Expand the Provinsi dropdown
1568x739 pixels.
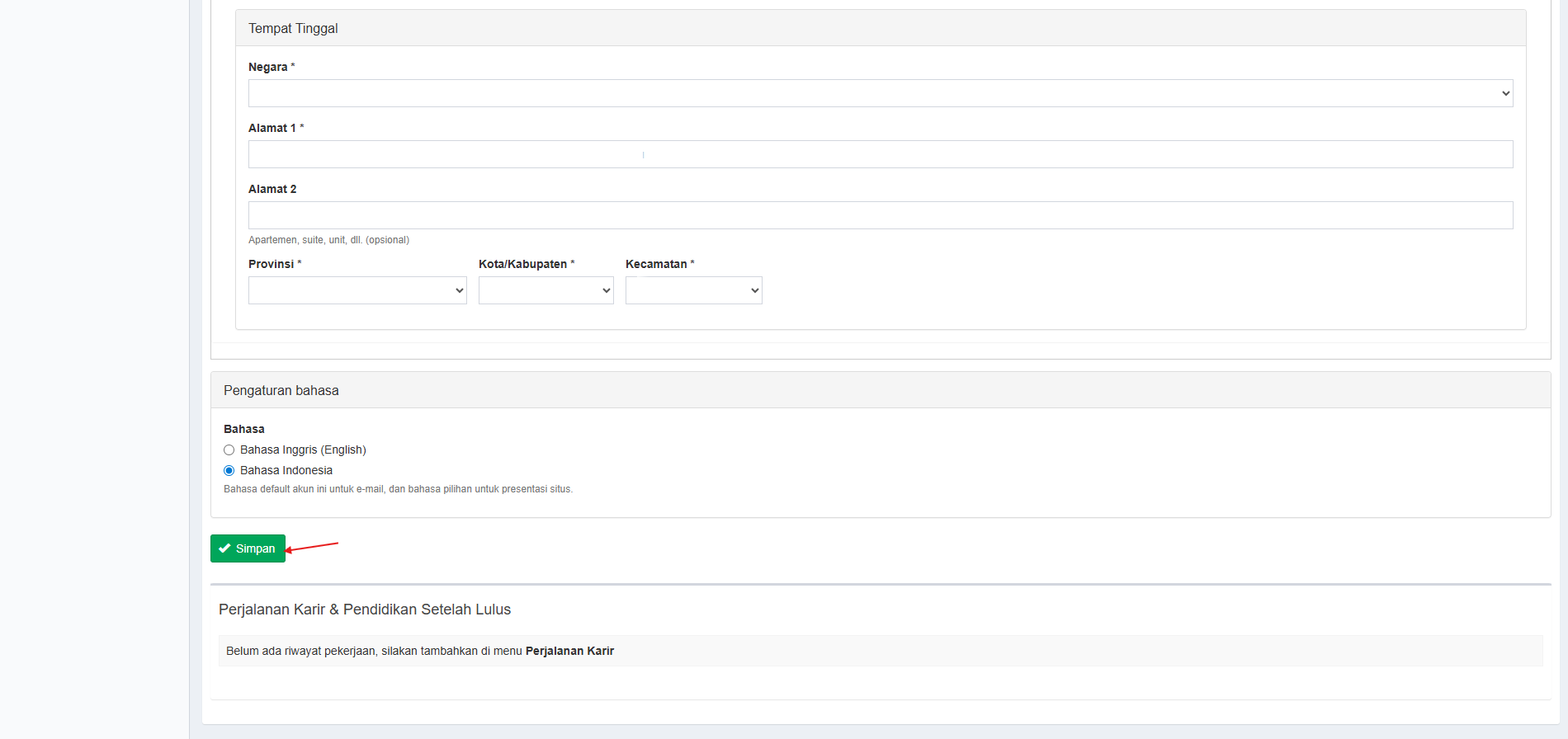[x=357, y=290]
